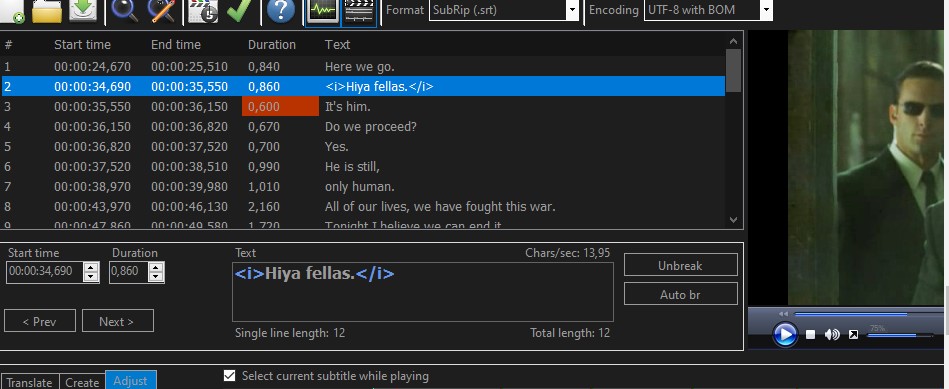Open the Find magnifier icon
949x389 pixels.
click(125, 10)
